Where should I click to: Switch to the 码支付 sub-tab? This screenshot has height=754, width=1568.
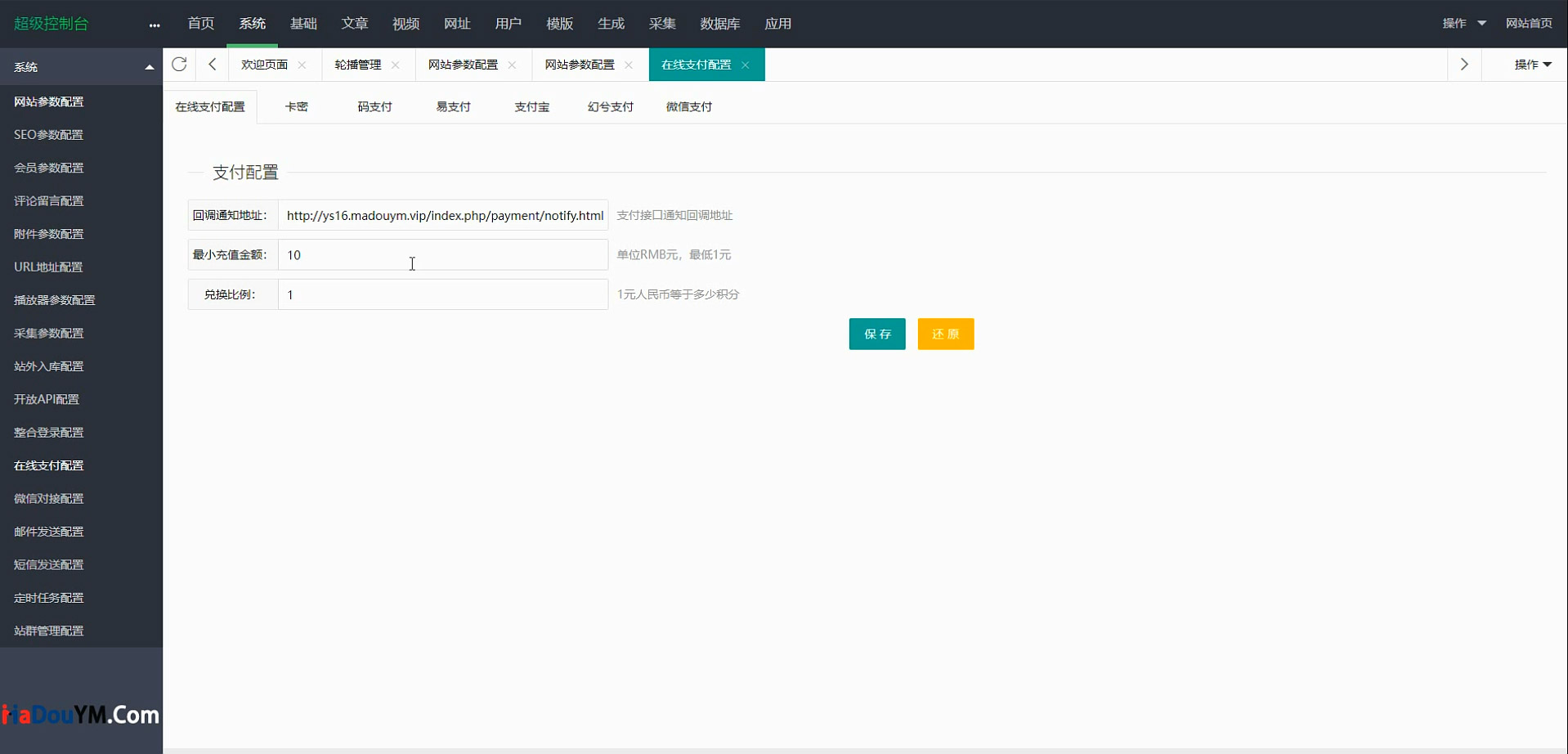click(375, 107)
